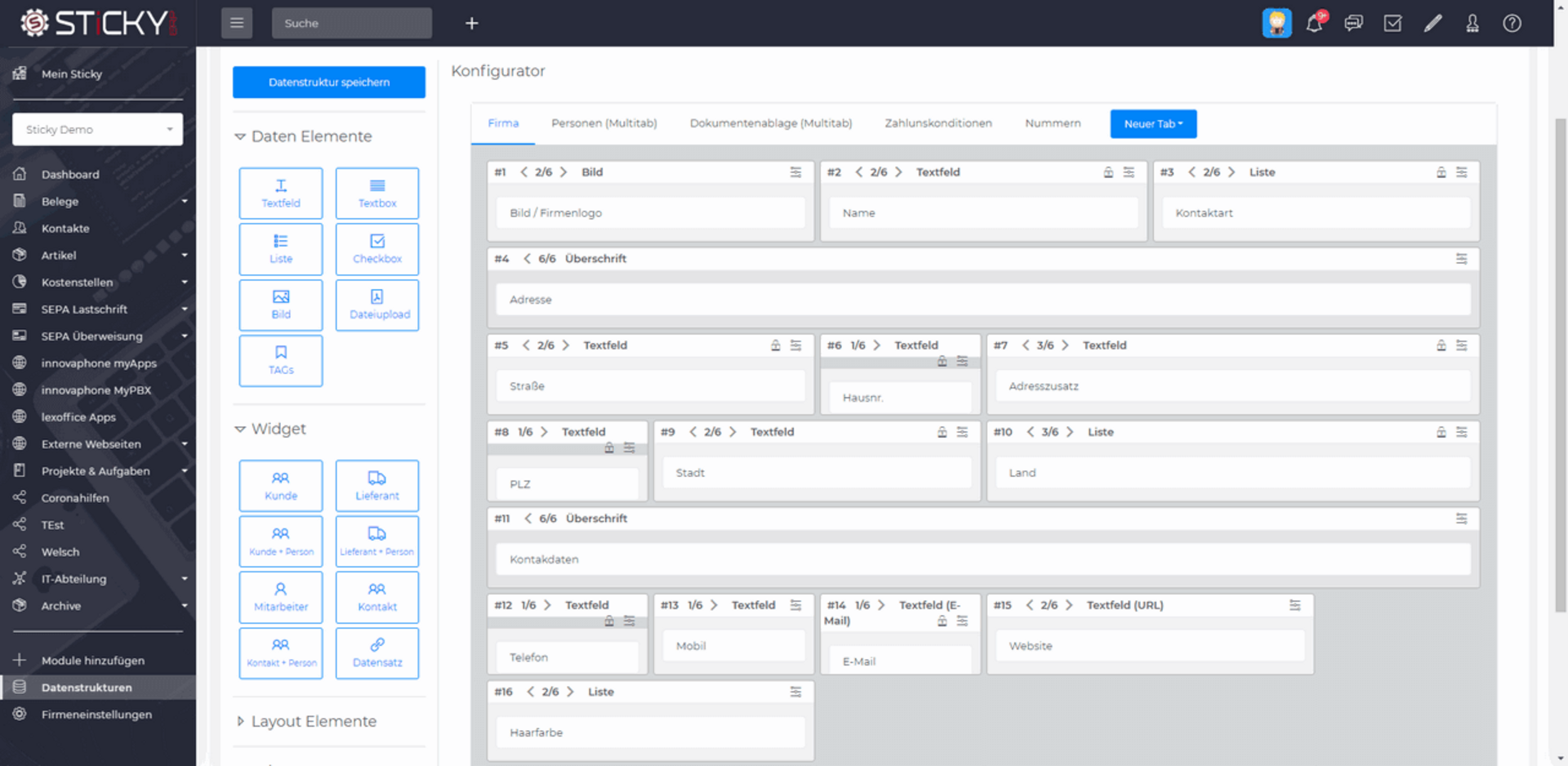Open the help question mark icon
This screenshot has height=766, width=1568.
1512,23
